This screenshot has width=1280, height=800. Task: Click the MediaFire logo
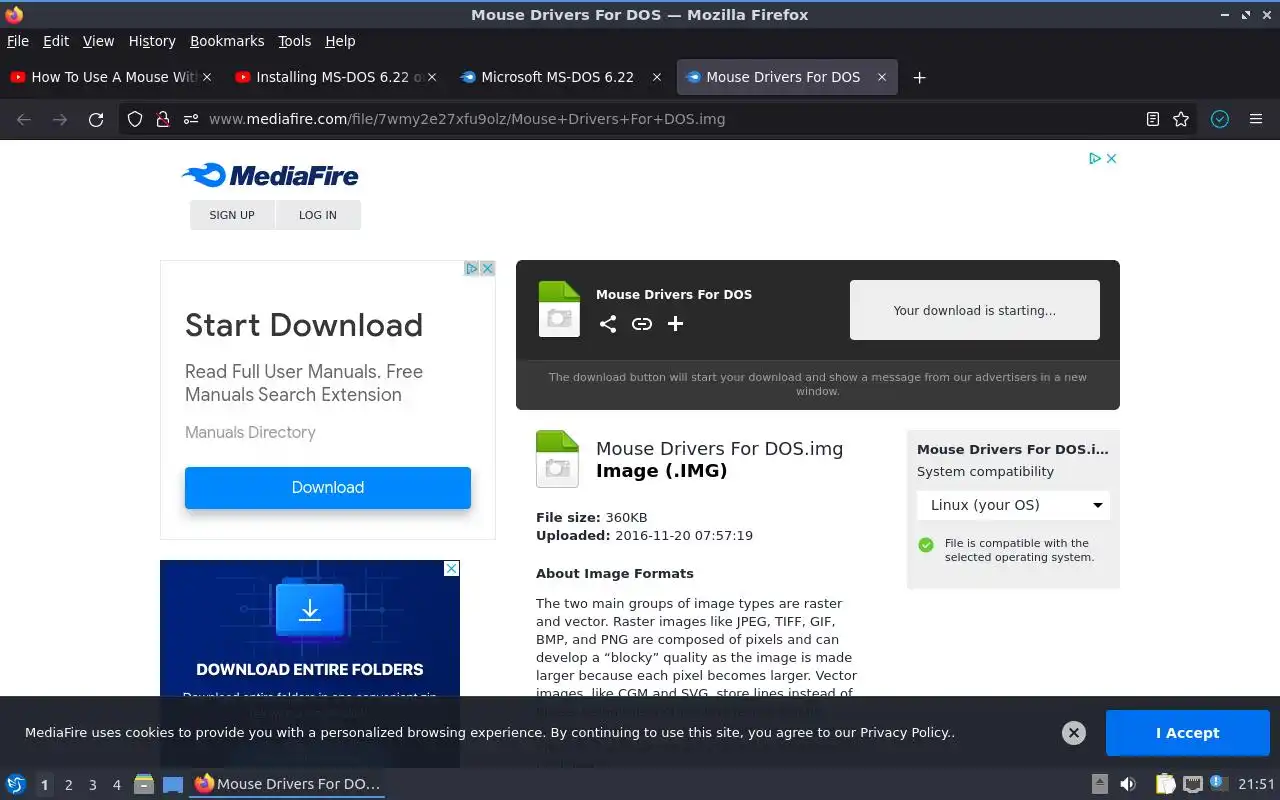click(x=270, y=175)
